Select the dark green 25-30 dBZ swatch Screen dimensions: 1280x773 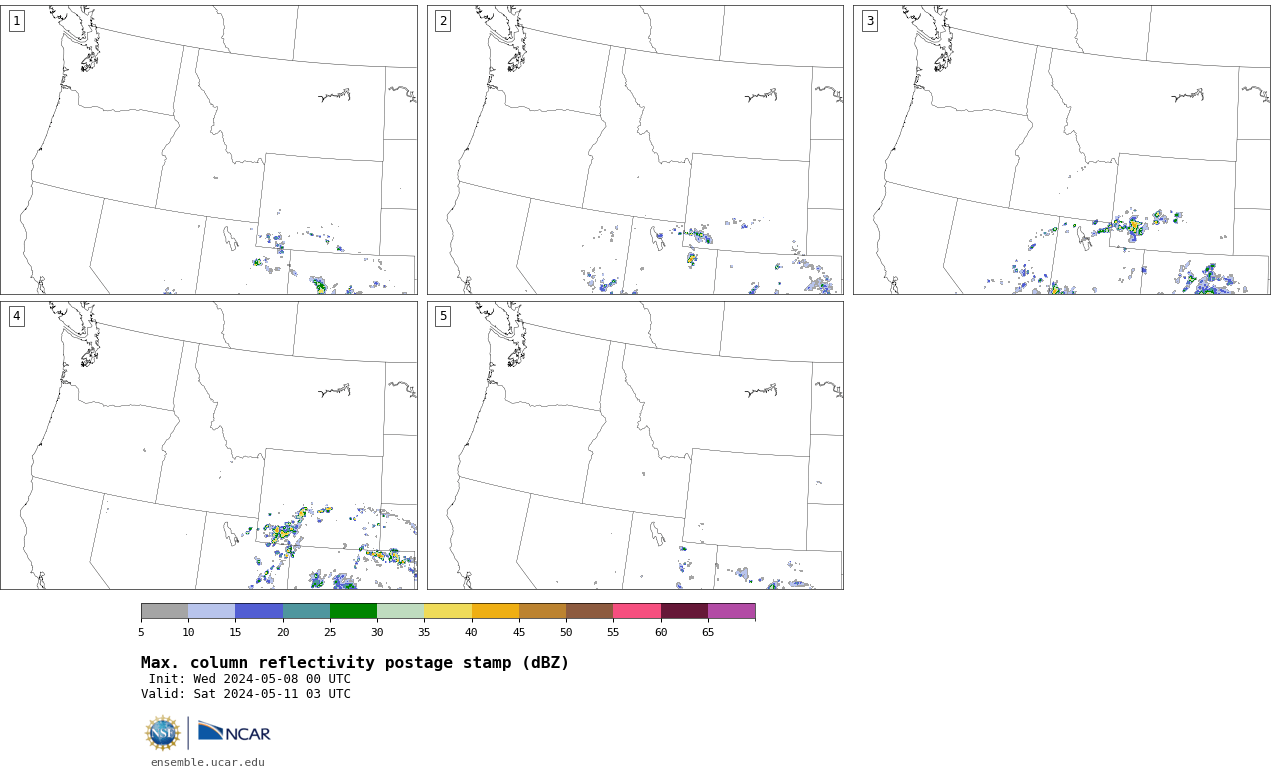click(354, 611)
